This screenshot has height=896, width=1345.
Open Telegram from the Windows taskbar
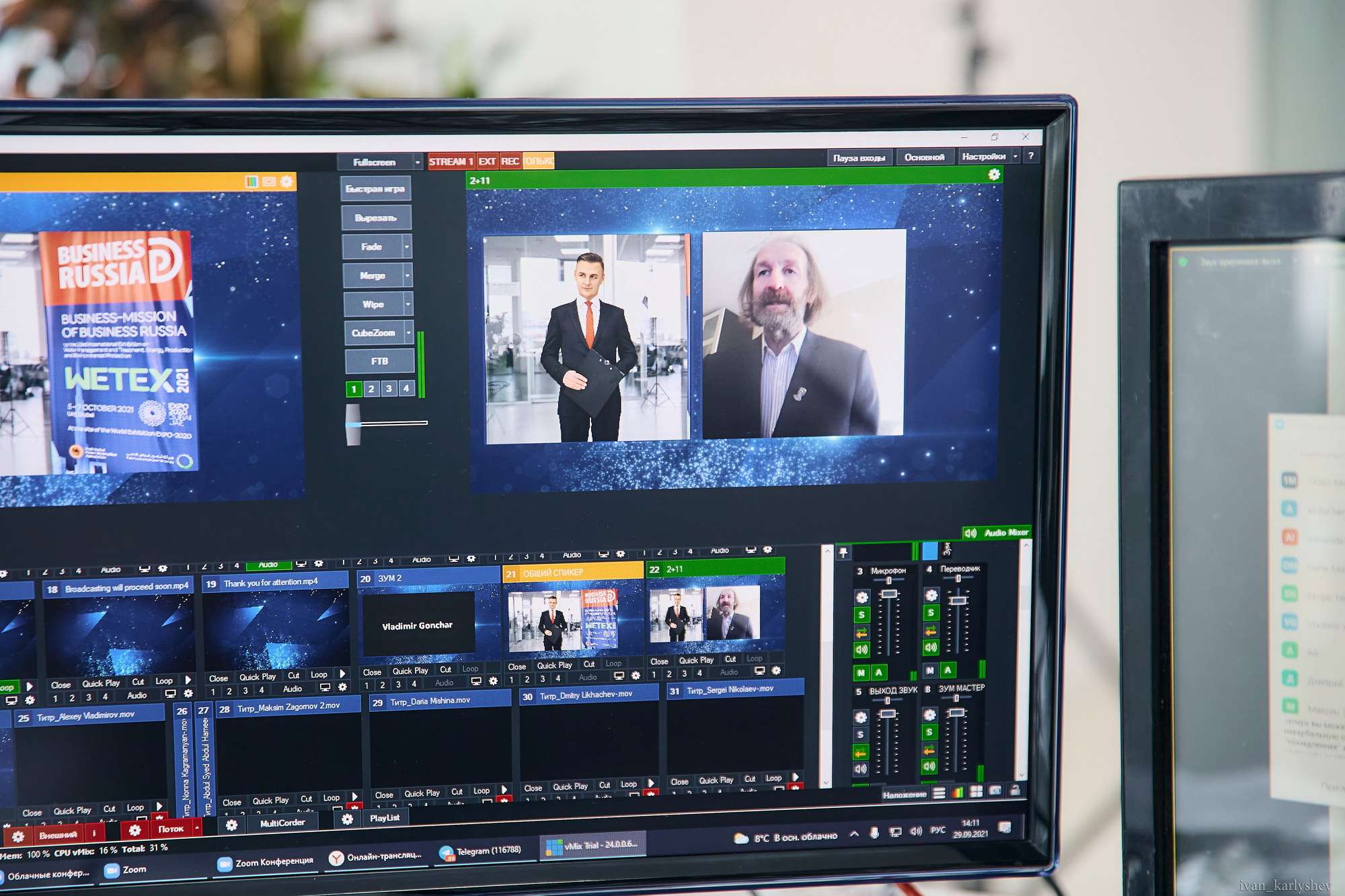click(480, 852)
